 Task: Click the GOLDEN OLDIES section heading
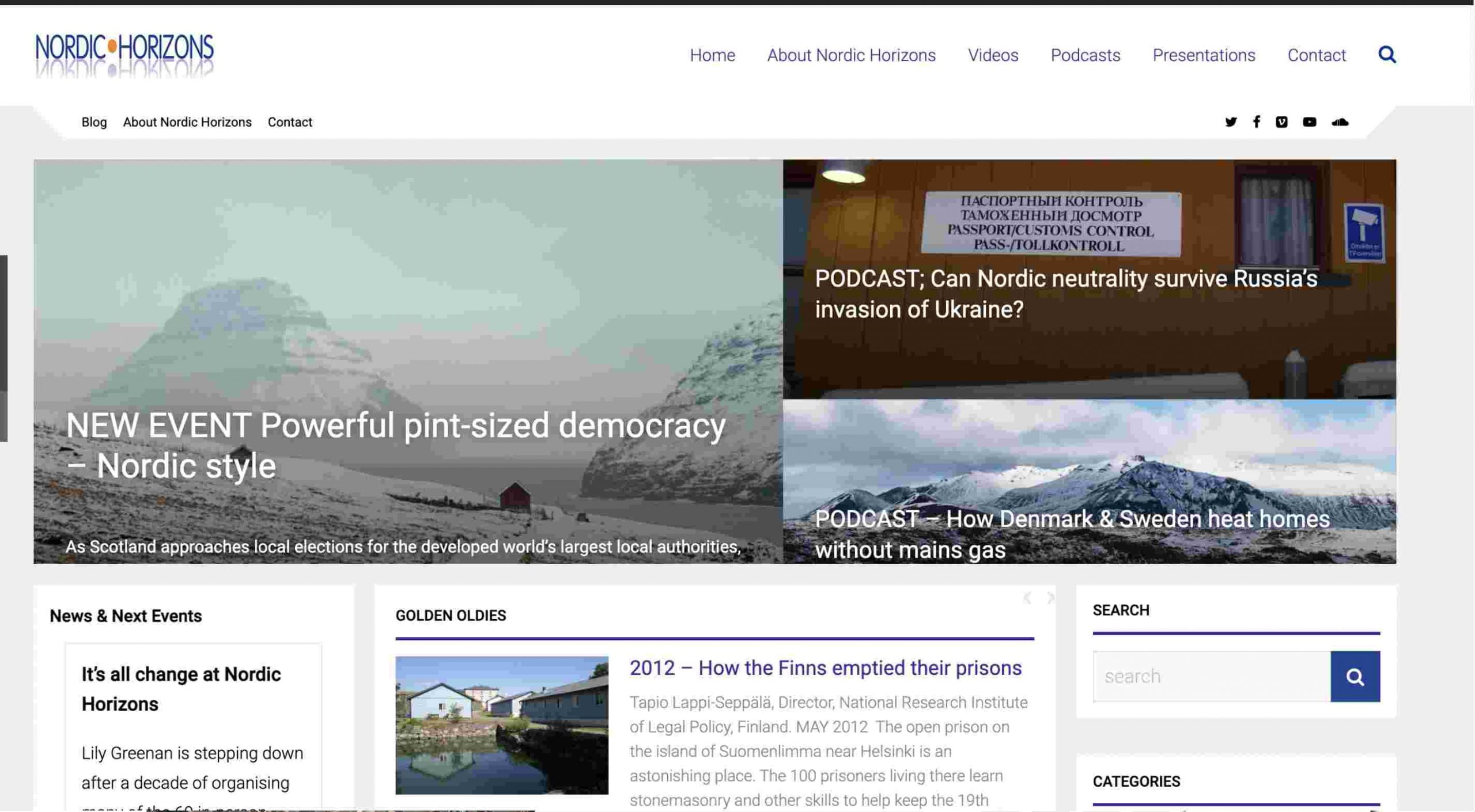[x=451, y=615]
